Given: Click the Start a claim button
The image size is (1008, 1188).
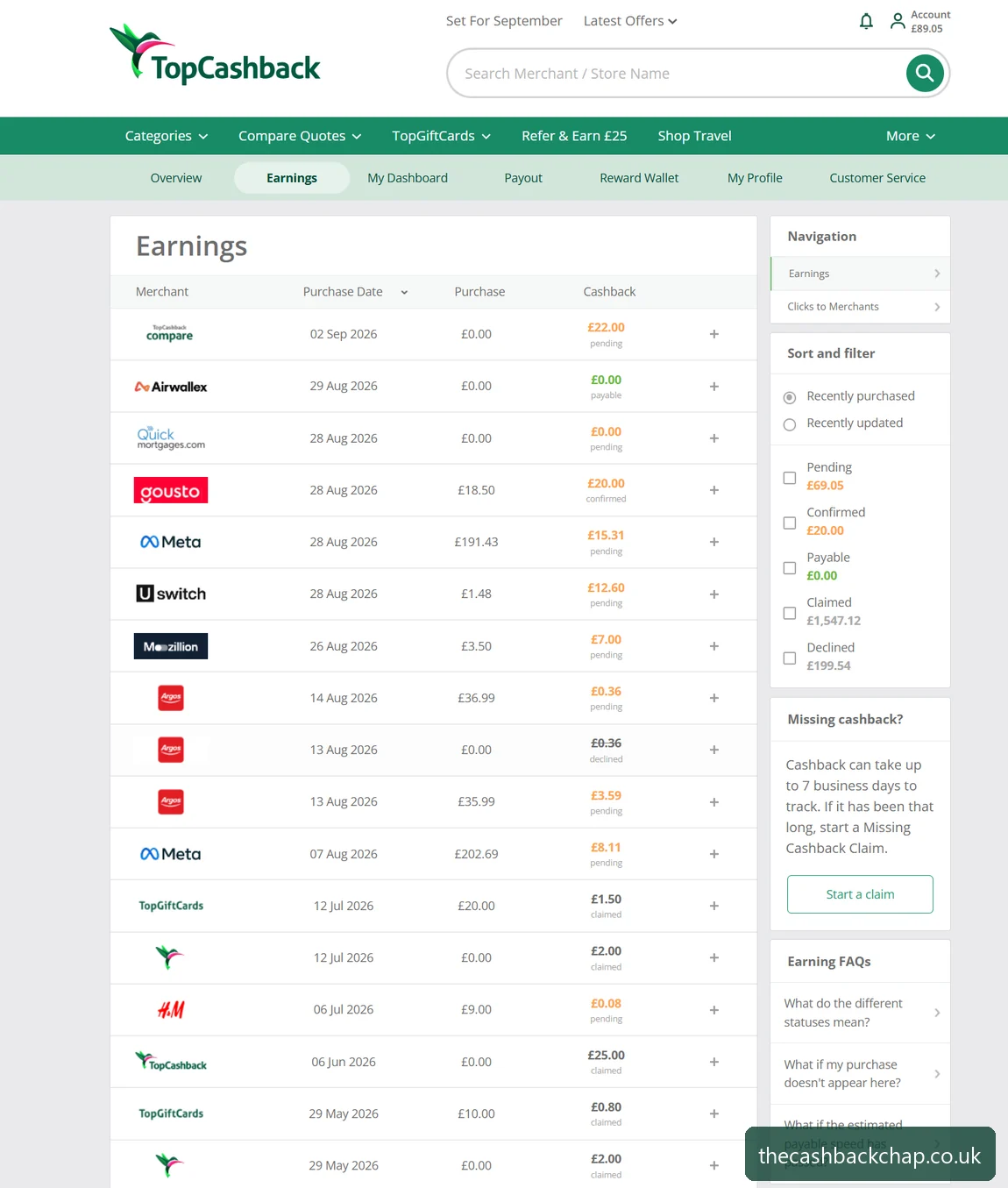Looking at the screenshot, I should pos(860,894).
